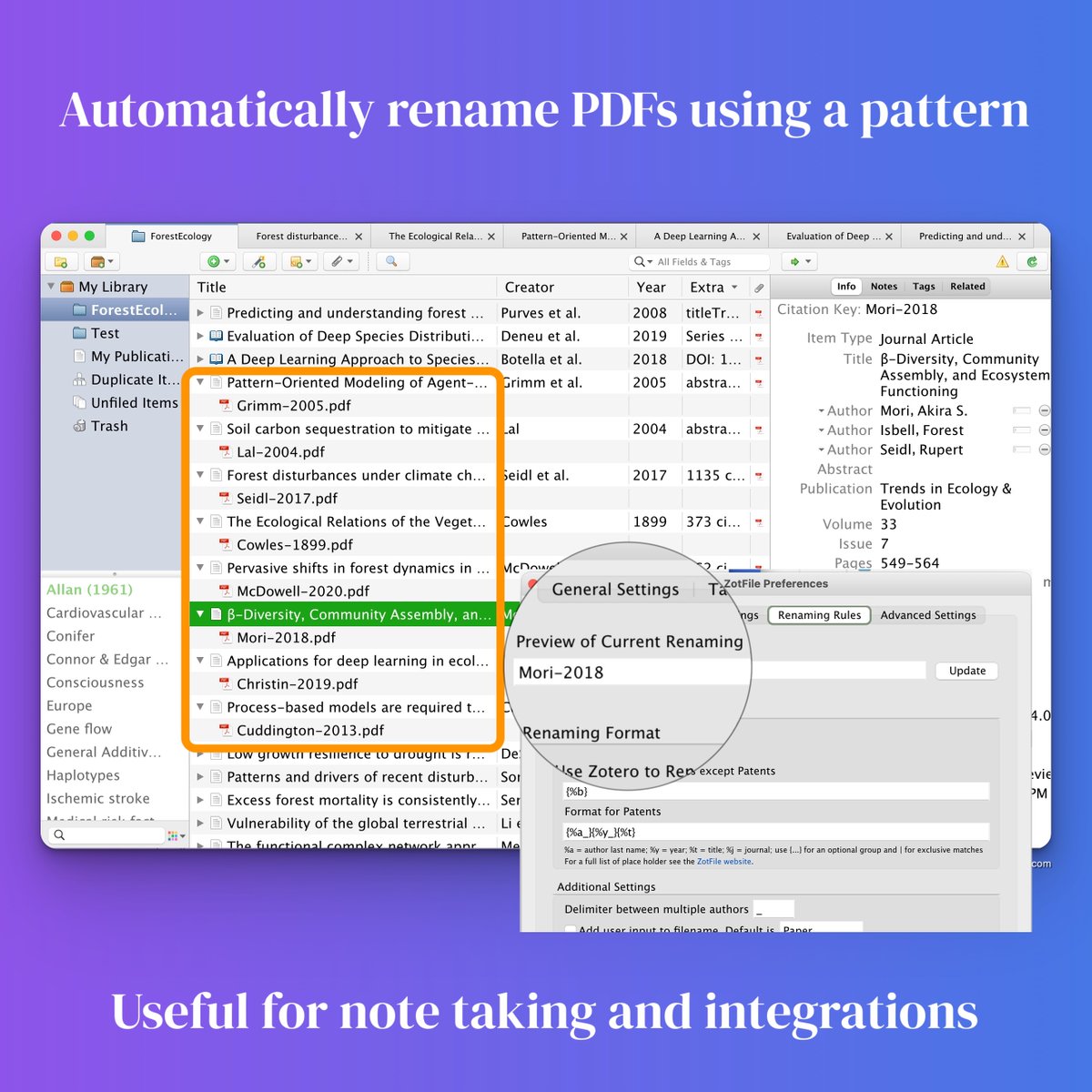Click the attachment paperclip column header

tap(759, 288)
